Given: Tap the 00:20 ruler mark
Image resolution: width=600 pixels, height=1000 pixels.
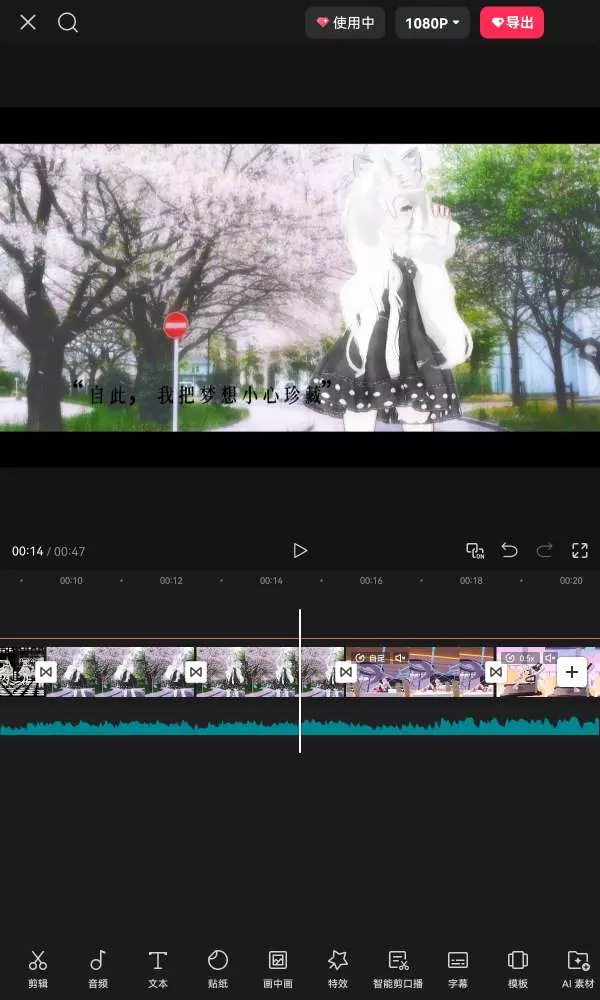Looking at the screenshot, I should tap(571, 581).
